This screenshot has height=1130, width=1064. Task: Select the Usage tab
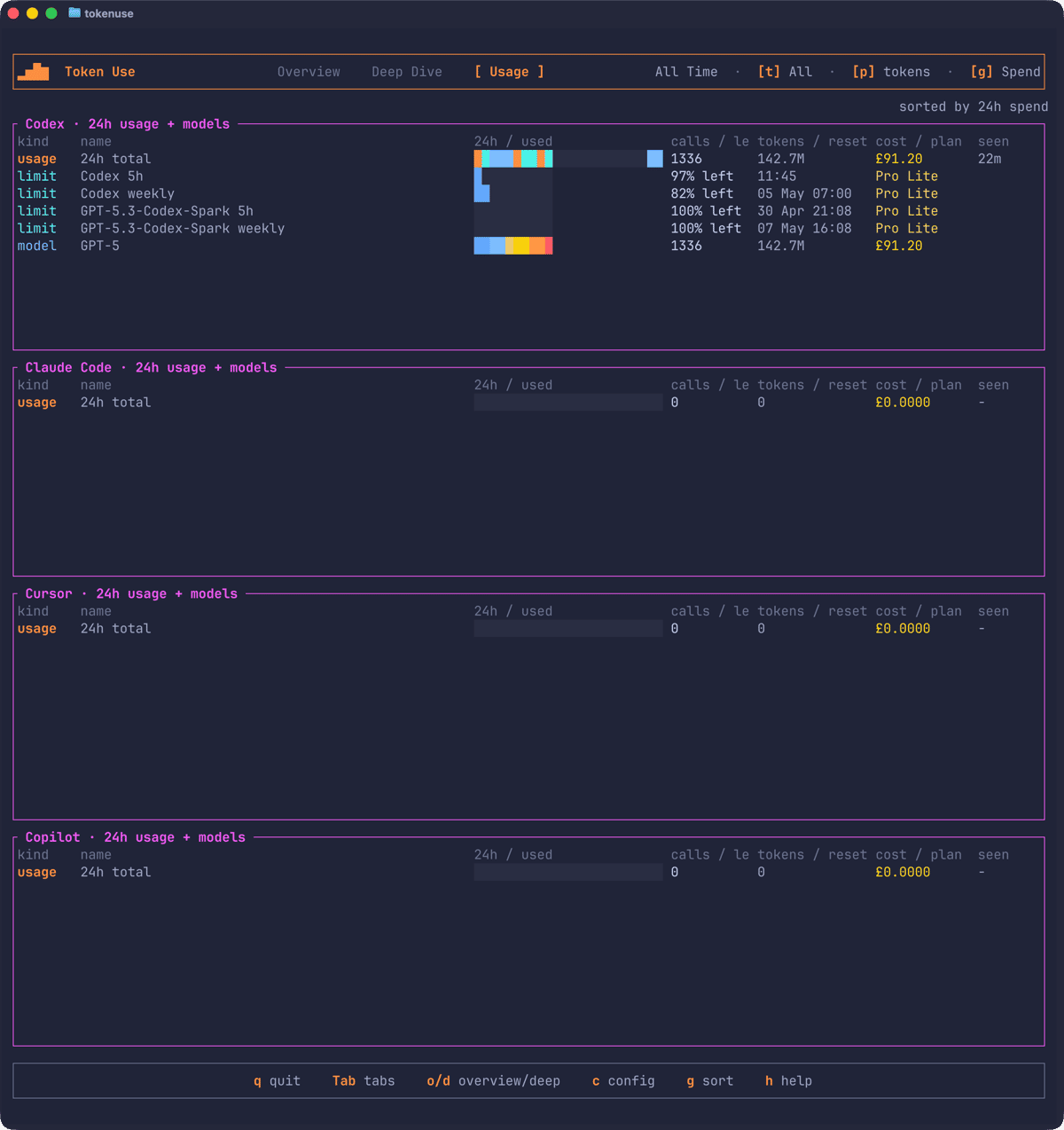click(509, 72)
